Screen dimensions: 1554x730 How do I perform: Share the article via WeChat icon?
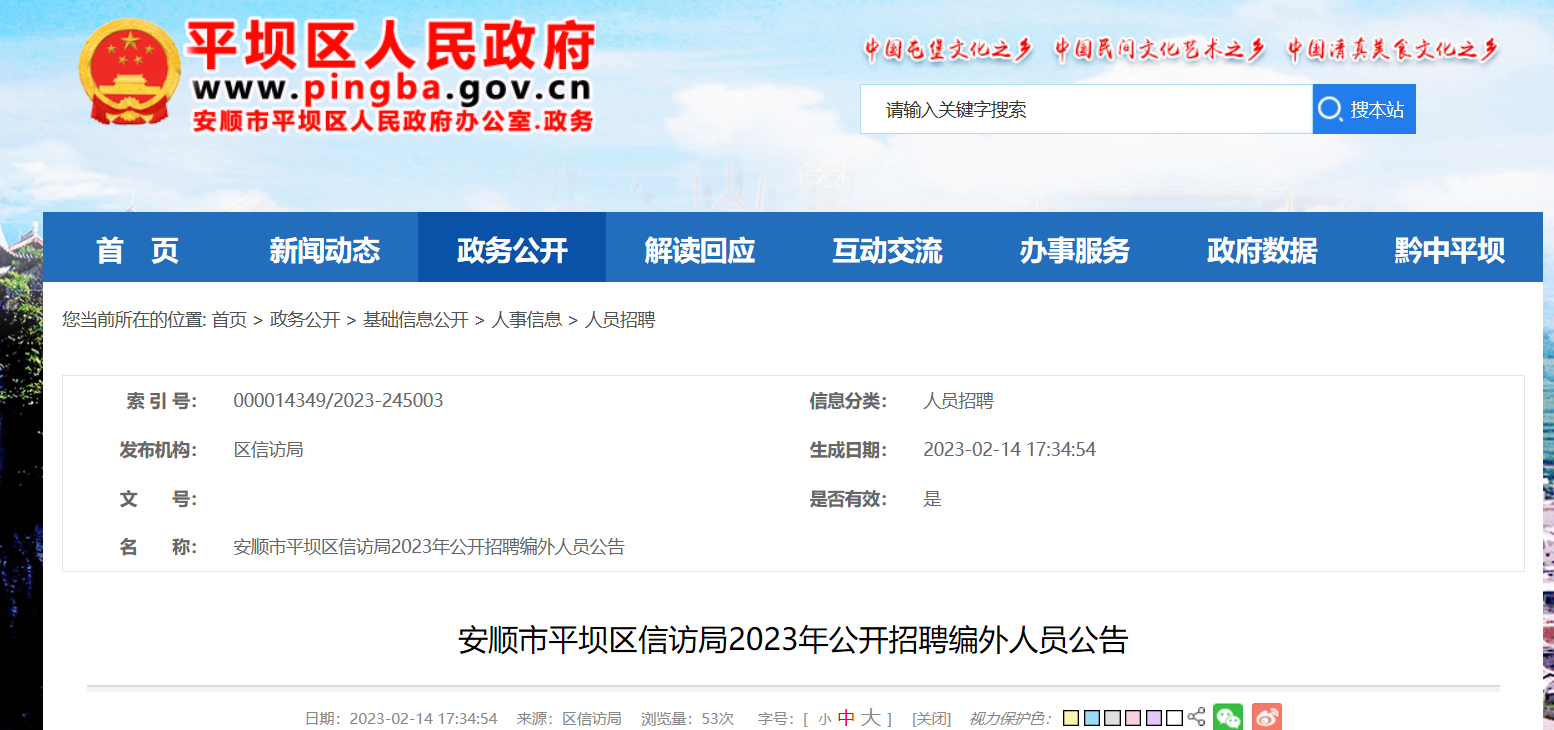click(x=1228, y=717)
